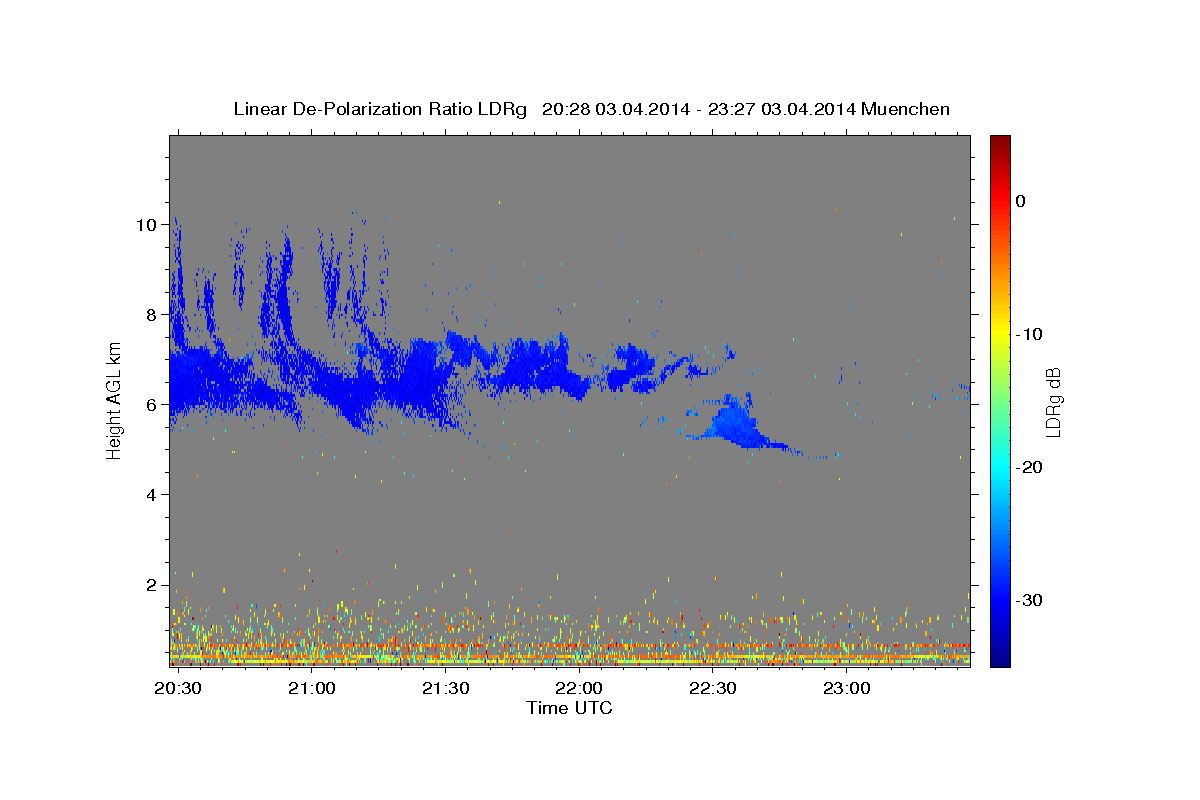Click the 21:30 time tick label
Viewport: 1200px width, 800px height.
[x=445, y=689]
